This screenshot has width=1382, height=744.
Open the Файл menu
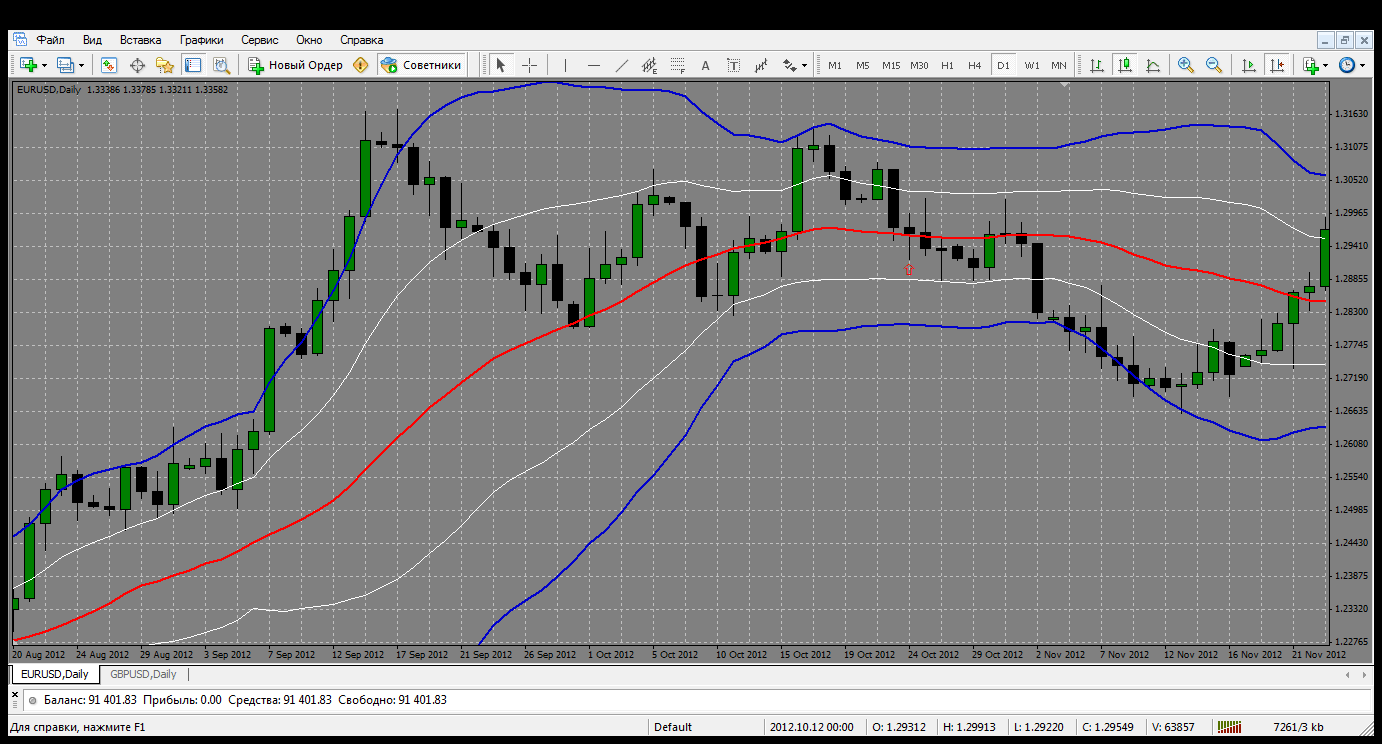click(x=51, y=40)
